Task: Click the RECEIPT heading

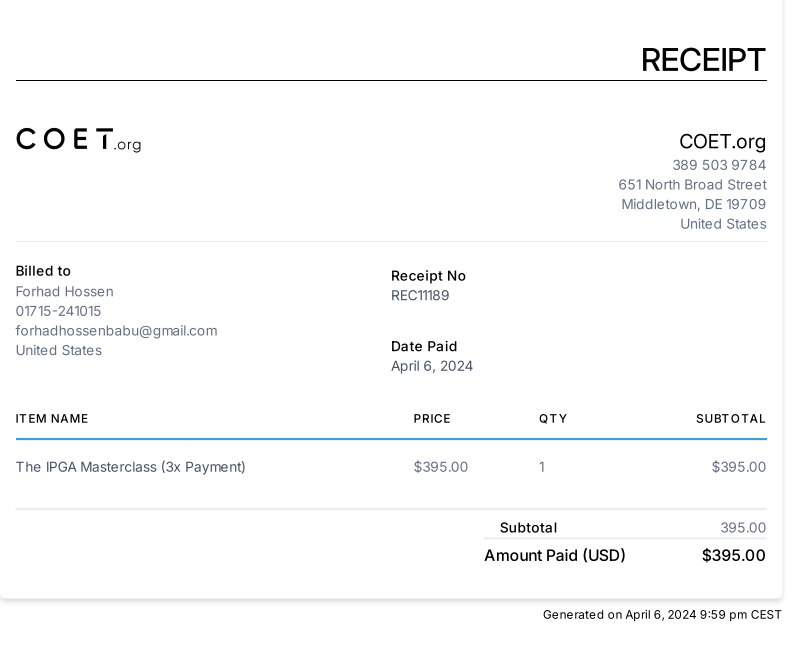Action: (x=703, y=60)
